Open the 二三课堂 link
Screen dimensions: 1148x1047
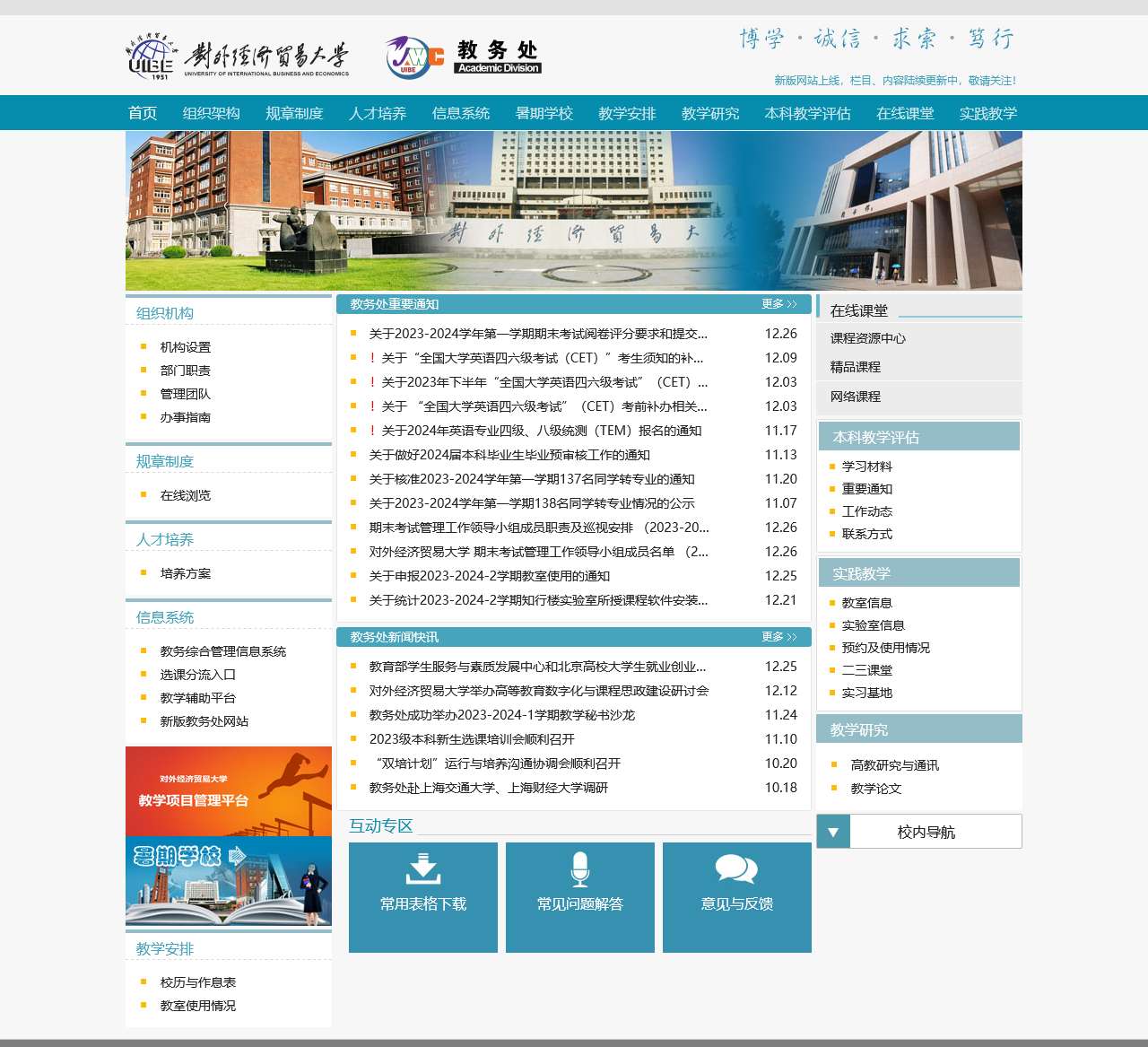[867, 670]
